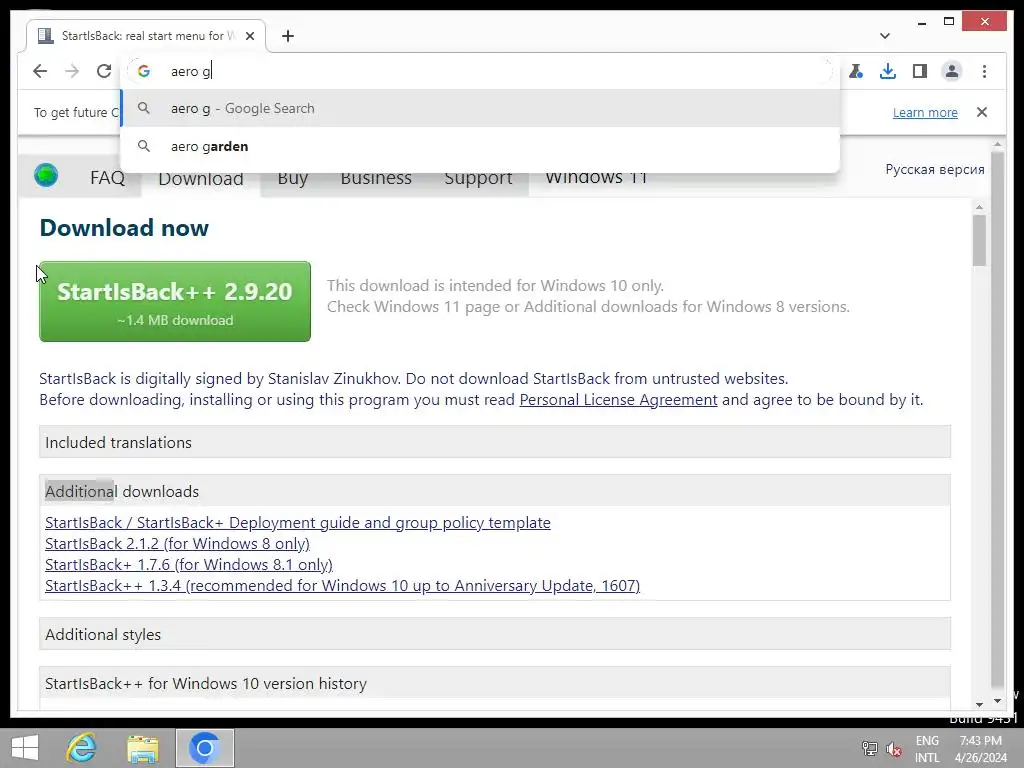Image resolution: width=1024 pixels, height=768 pixels.
Task: Open the FAQ tab
Action: (107, 178)
